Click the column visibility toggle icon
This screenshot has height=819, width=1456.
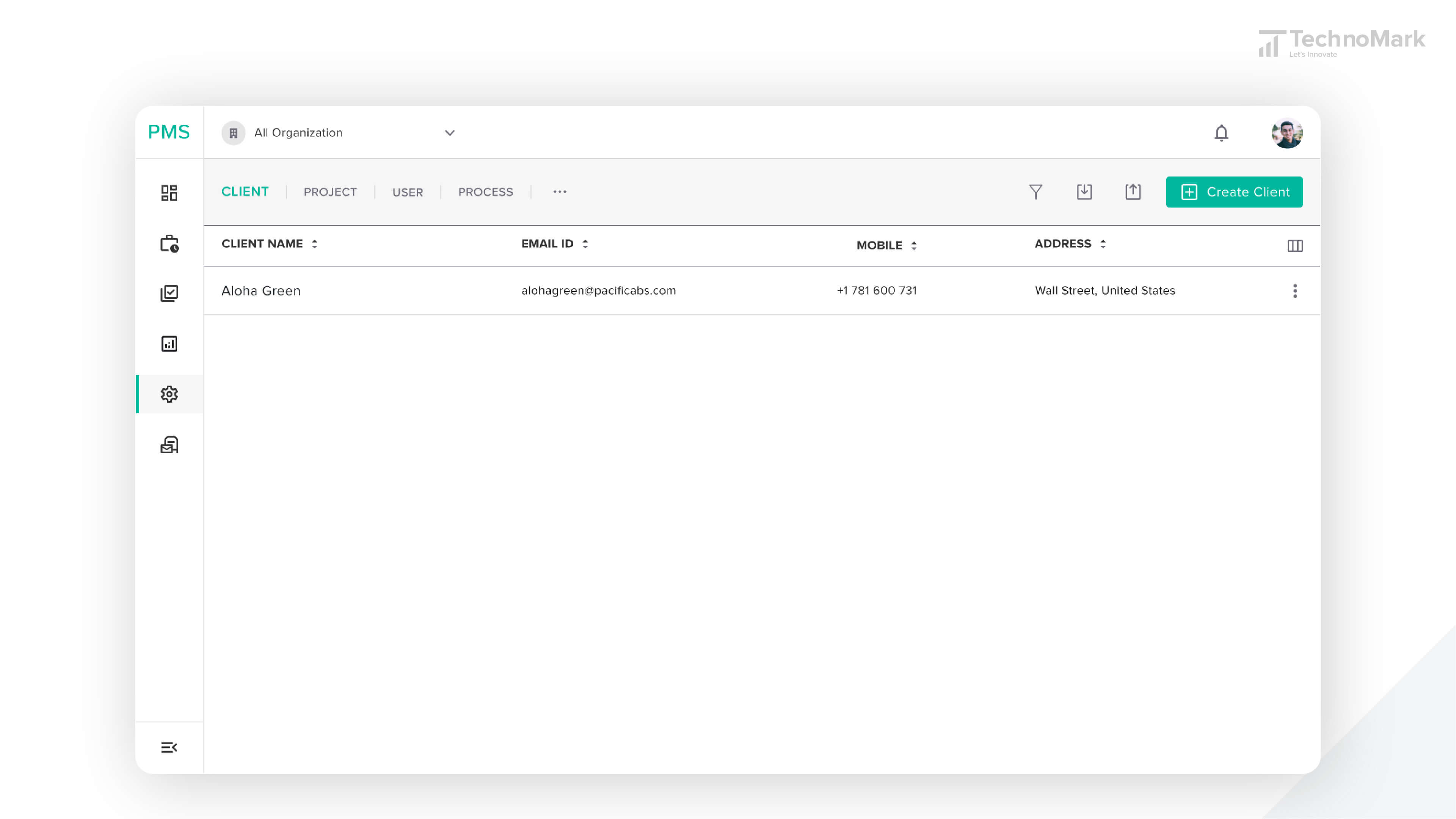pyautogui.click(x=1295, y=245)
